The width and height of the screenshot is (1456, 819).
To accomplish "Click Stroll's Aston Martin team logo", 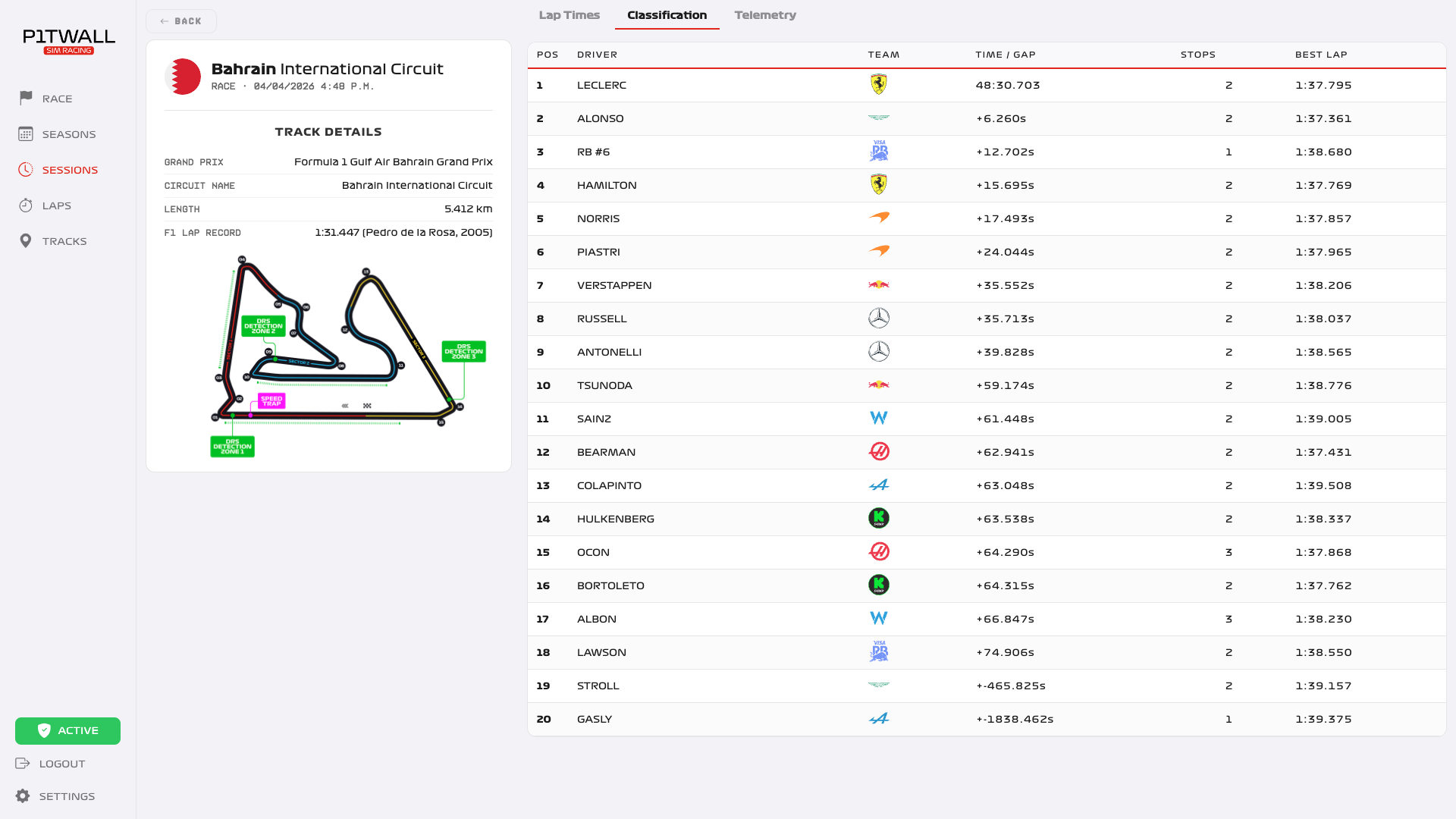I will [879, 686].
